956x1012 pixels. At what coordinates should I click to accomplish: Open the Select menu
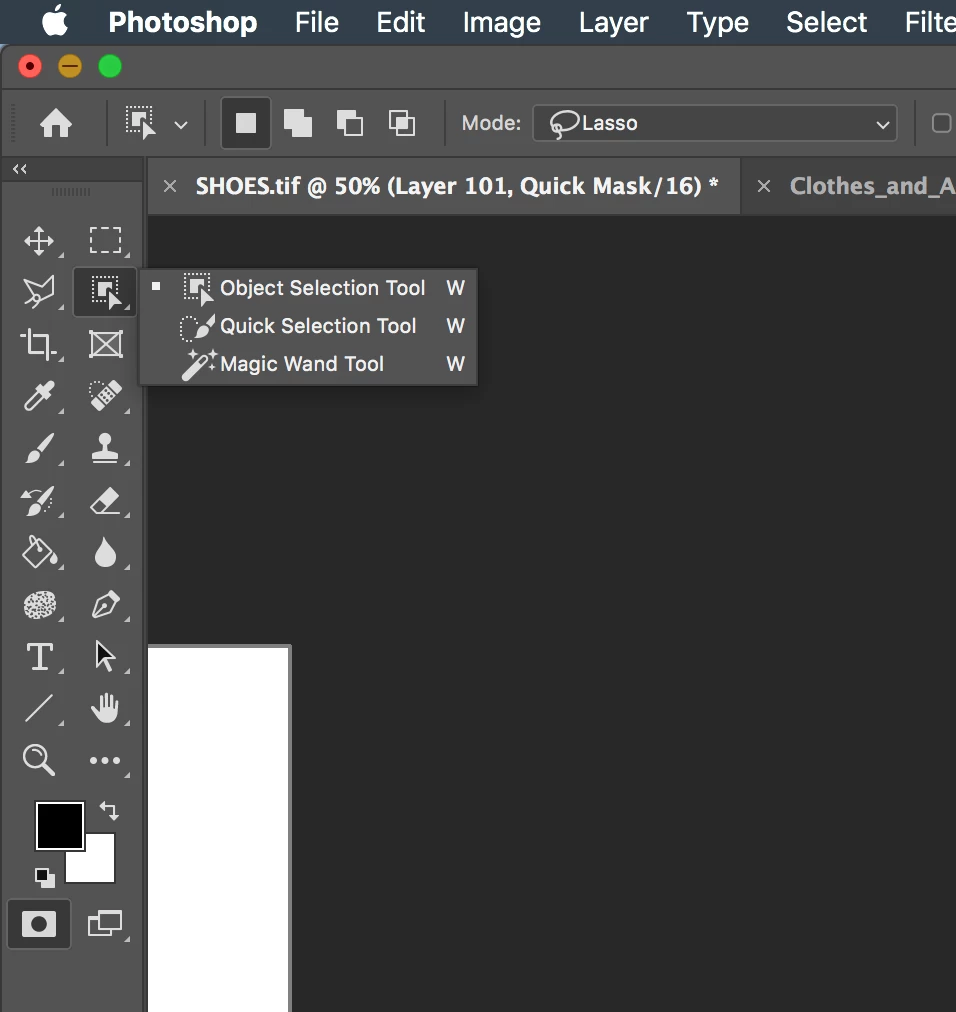826,23
